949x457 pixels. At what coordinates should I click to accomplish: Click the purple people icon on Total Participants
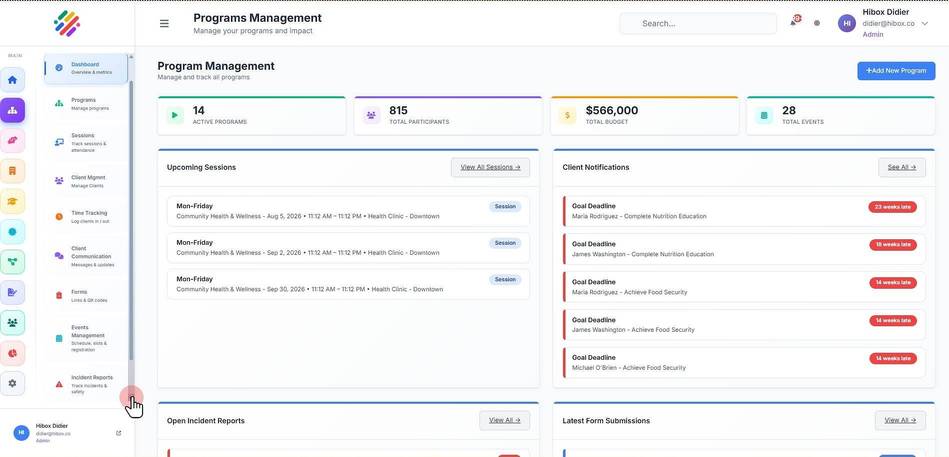tap(371, 115)
